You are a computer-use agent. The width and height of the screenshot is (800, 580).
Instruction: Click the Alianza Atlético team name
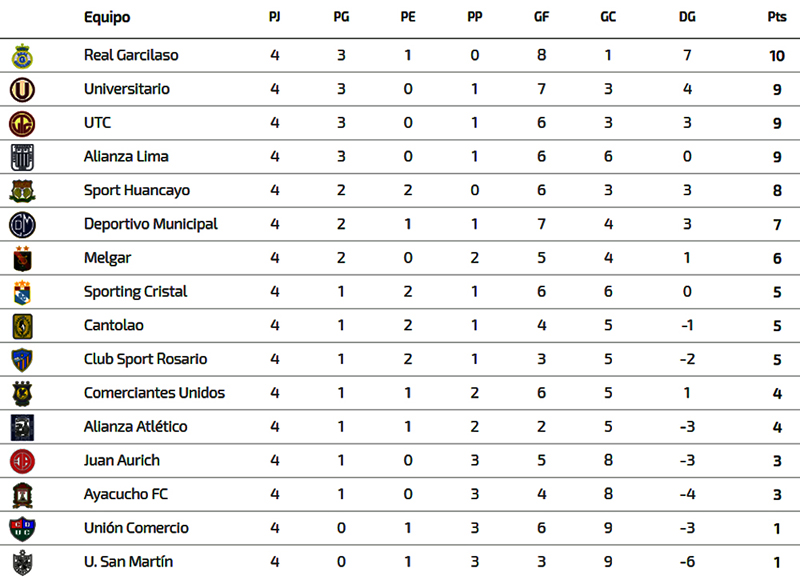[x=135, y=426]
